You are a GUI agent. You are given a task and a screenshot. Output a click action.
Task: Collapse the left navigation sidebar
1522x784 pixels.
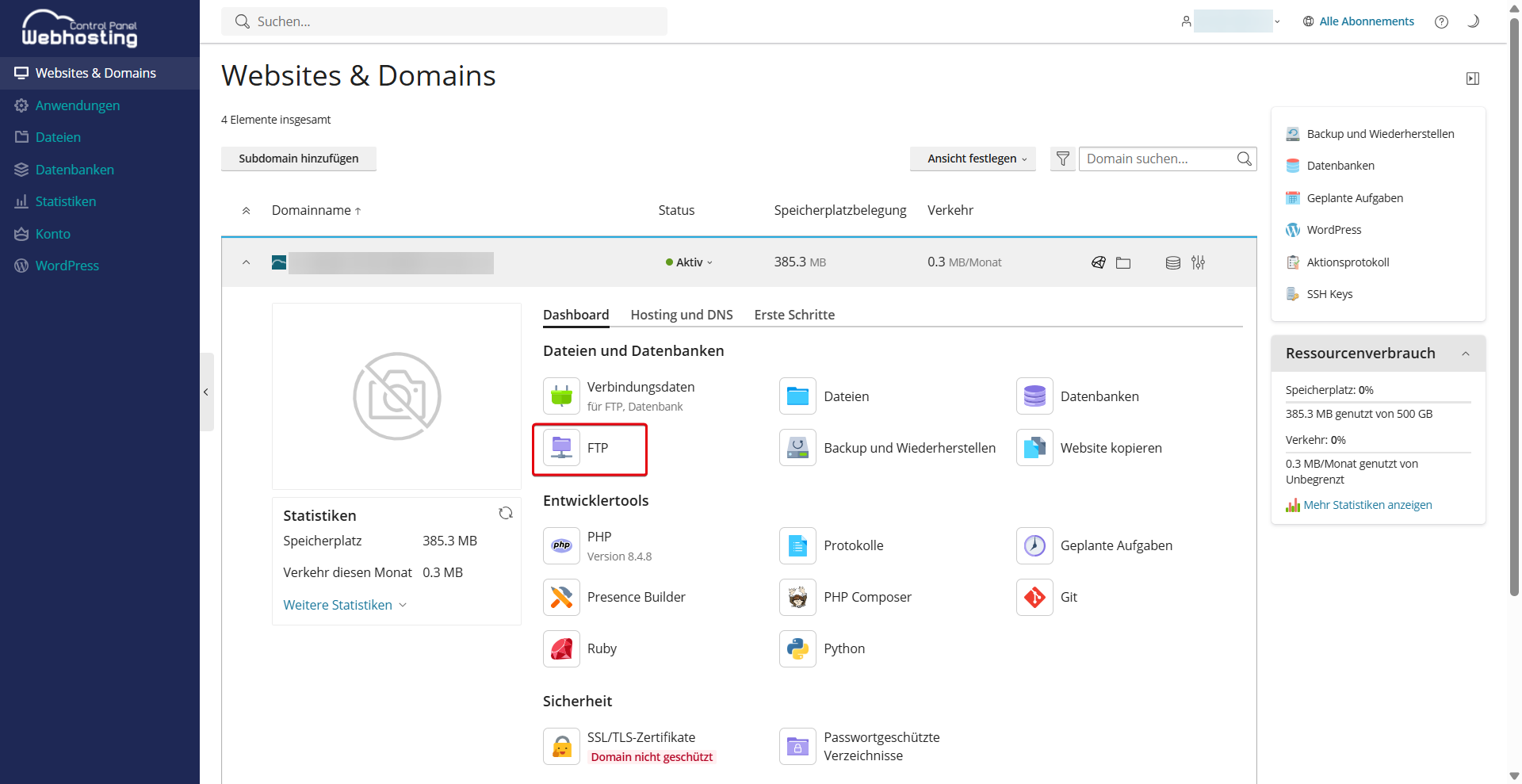[206, 392]
